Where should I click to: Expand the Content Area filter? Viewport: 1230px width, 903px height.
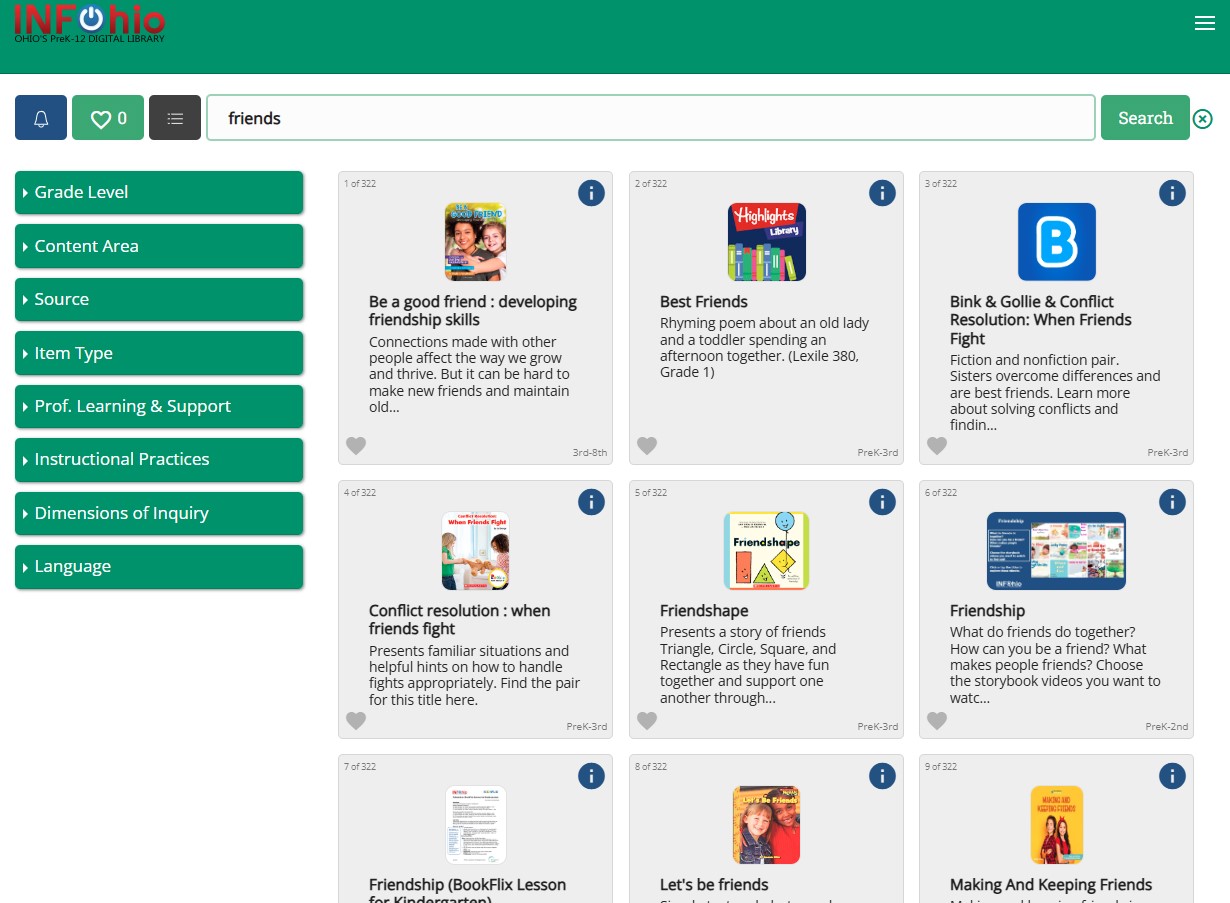pos(159,246)
